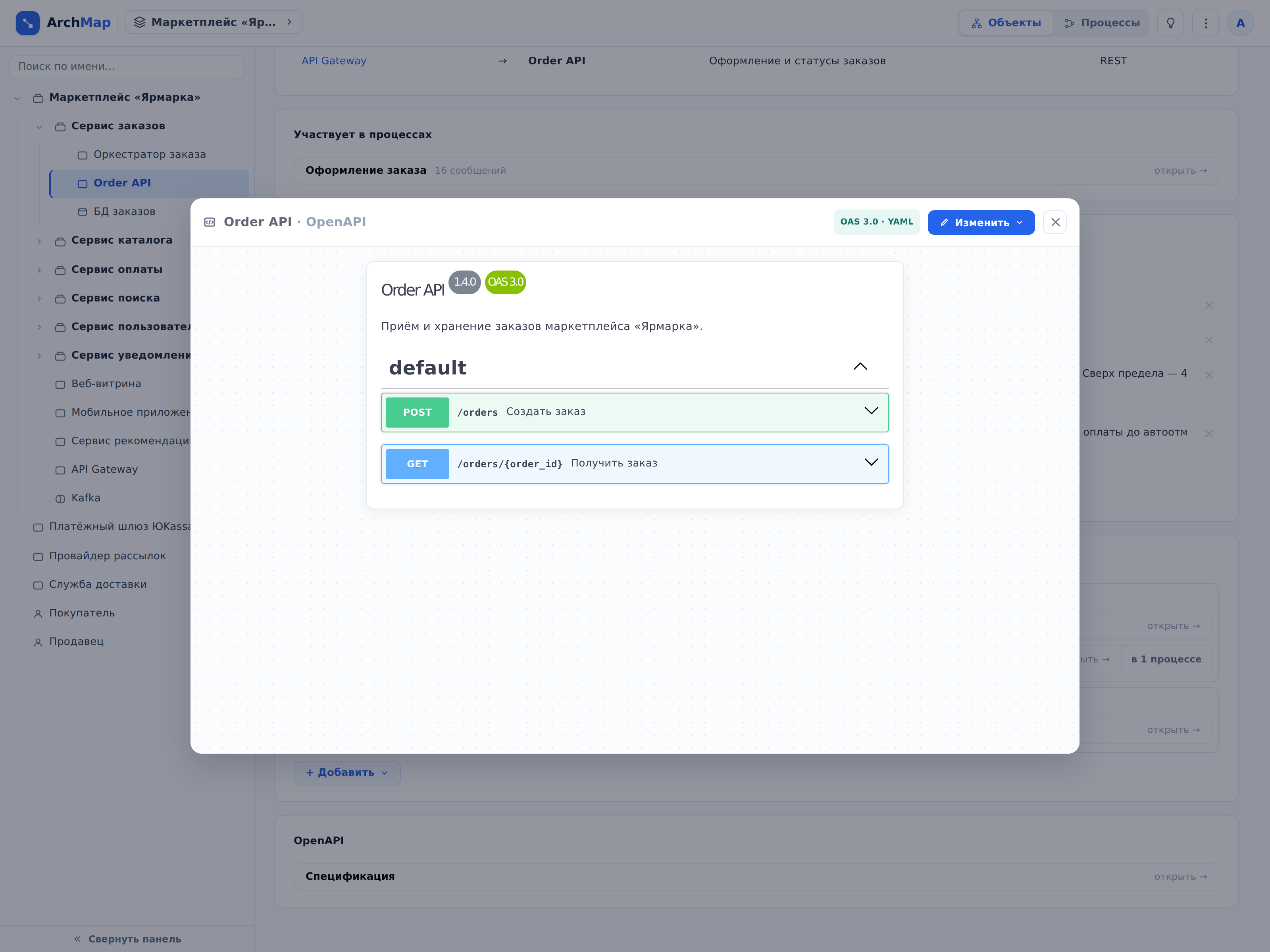Click the database icon of БД заказов
The height and width of the screenshot is (952, 1270).
pos(83,212)
